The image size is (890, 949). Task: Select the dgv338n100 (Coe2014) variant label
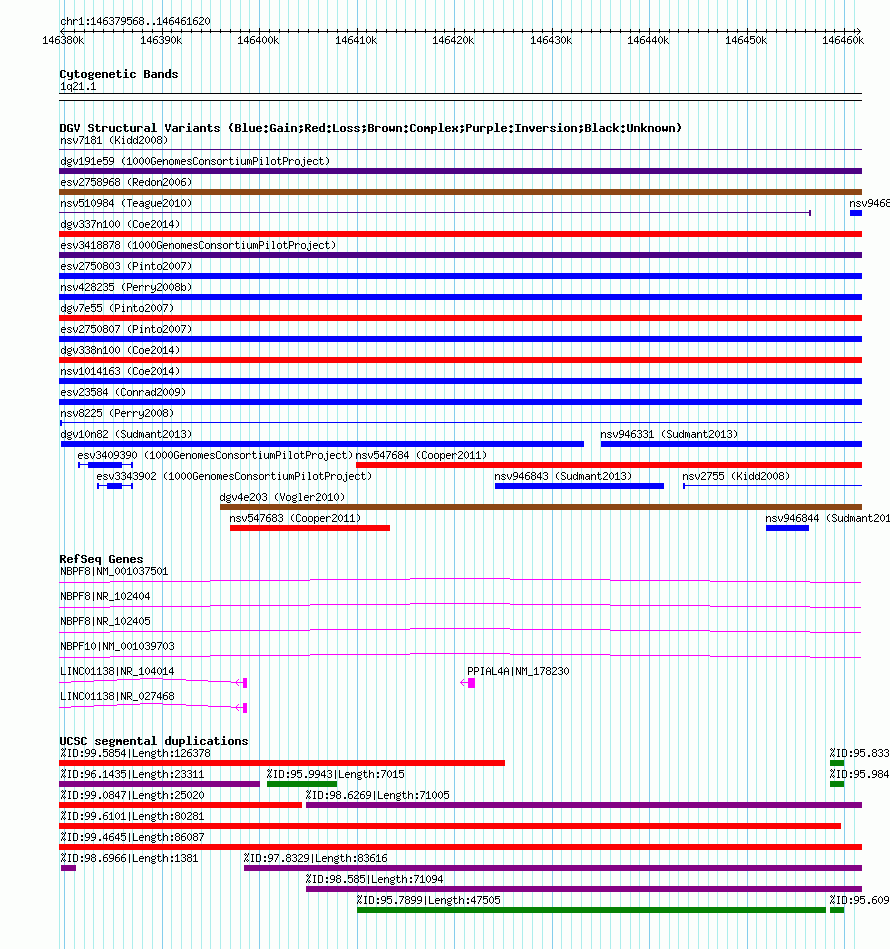[x=120, y=350]
